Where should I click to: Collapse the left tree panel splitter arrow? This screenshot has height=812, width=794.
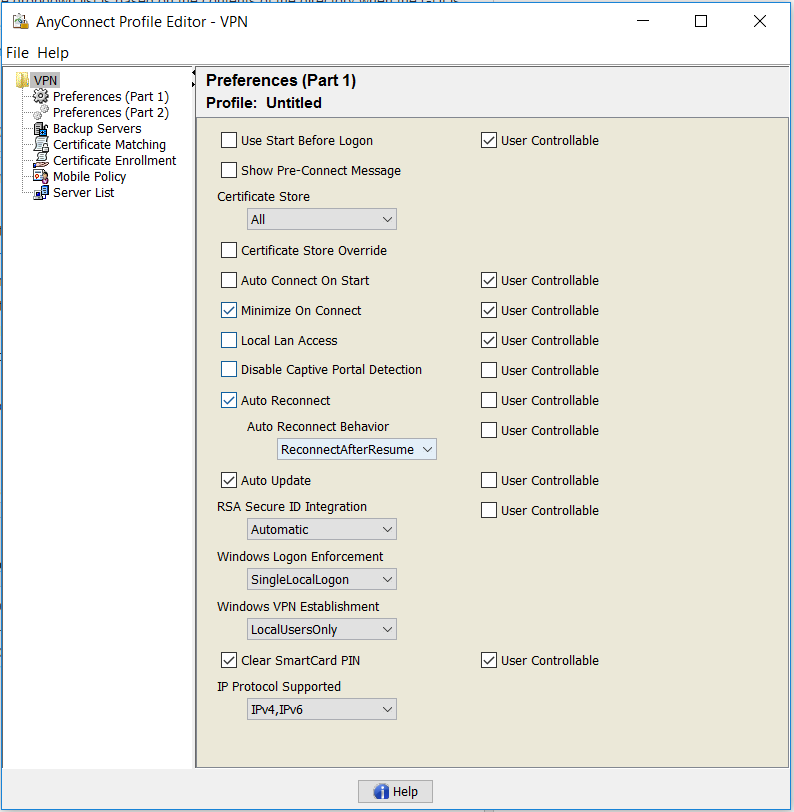tap(194, 71)
